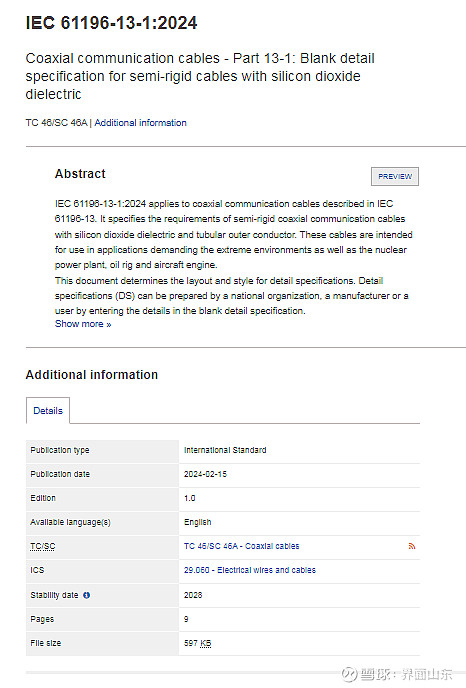This screenshot has width=466, height=688.
Task: Click the Abstract heading
Action: (80, 174)
